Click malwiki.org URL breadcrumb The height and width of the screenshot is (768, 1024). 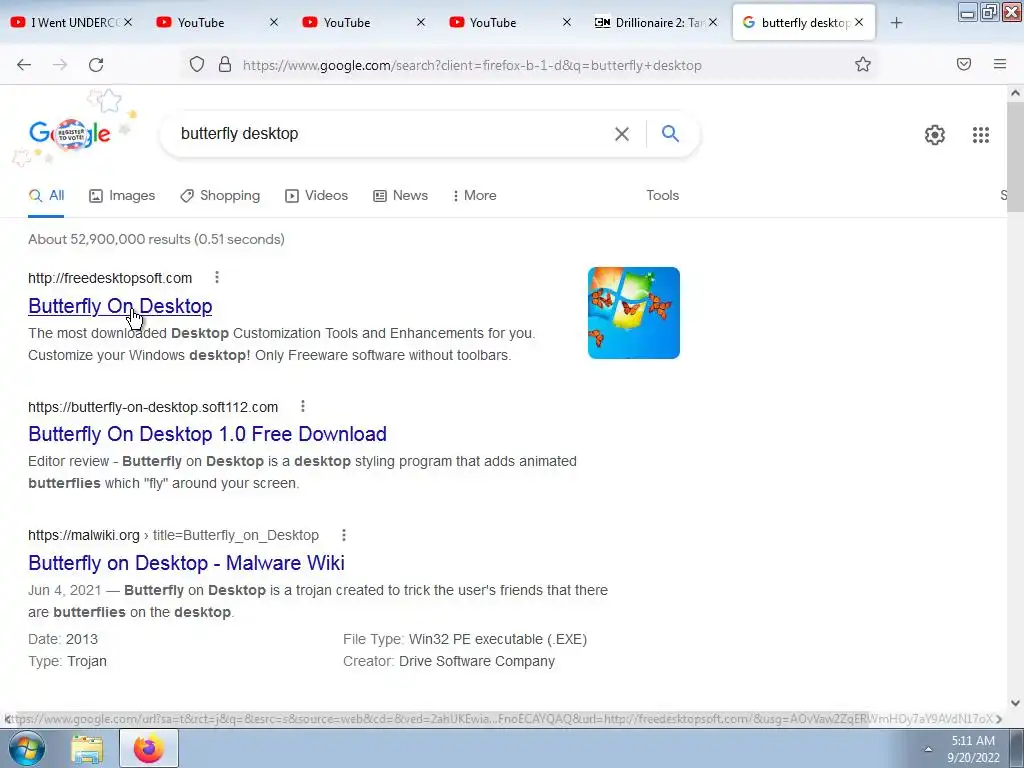(x=173, y=536)
